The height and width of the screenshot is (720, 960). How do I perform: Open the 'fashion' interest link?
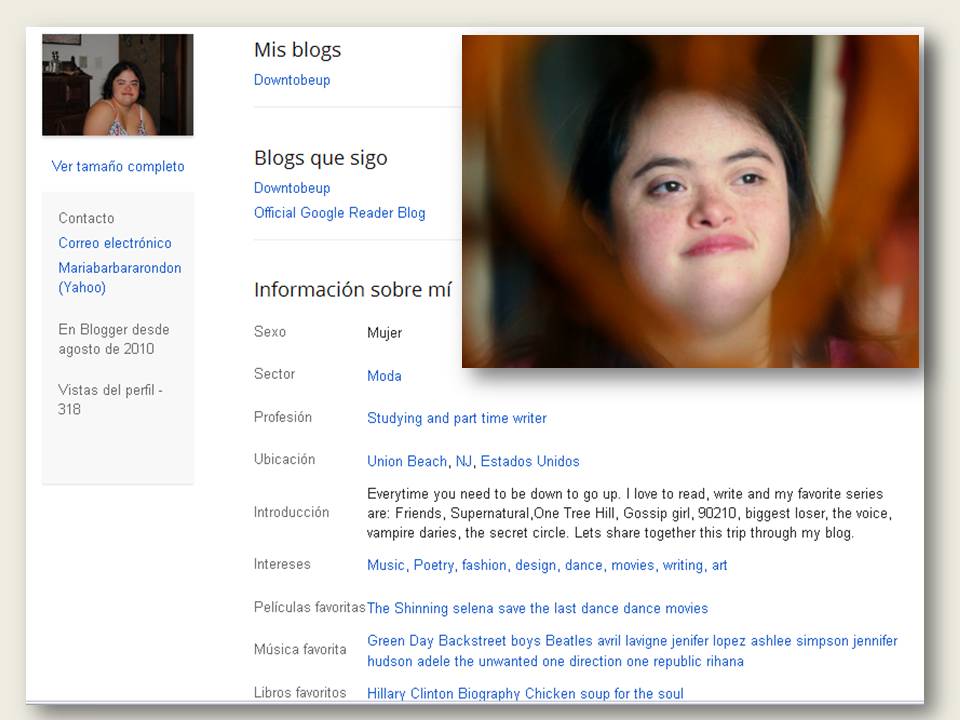coord(484,565)
